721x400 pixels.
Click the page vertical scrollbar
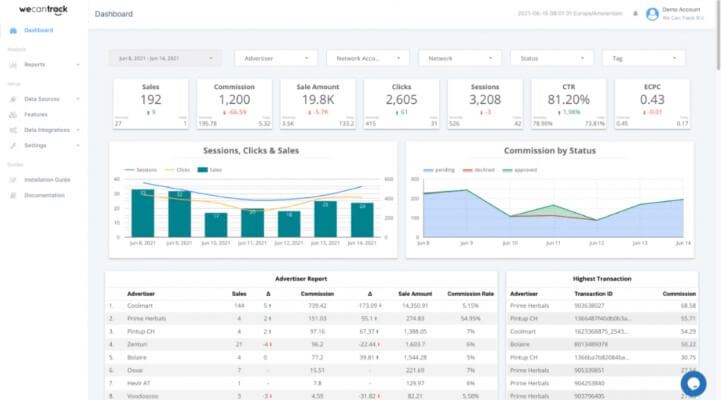(x=718, y=36)
